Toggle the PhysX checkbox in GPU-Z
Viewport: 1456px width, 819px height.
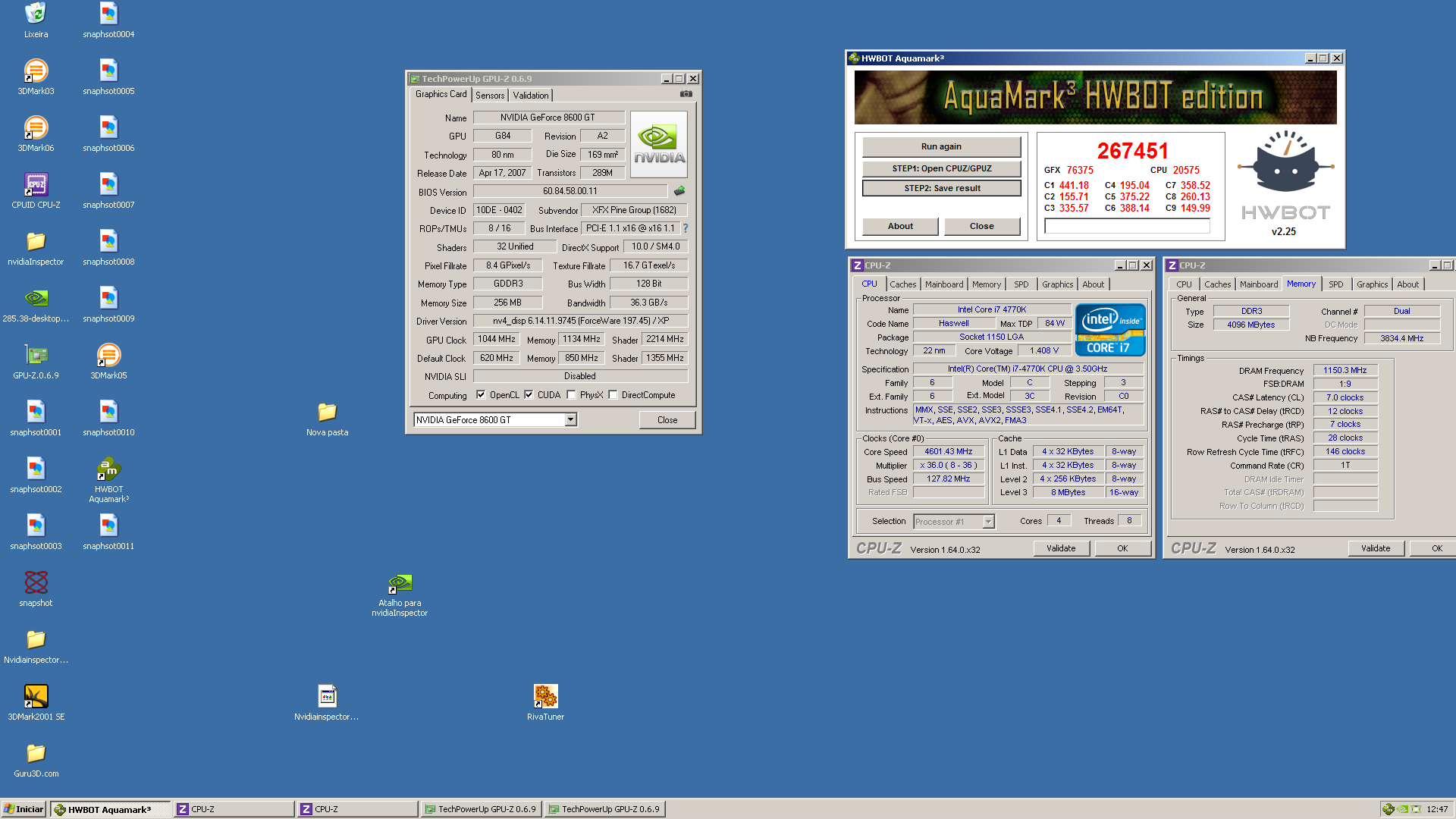[x=571, y=394]
